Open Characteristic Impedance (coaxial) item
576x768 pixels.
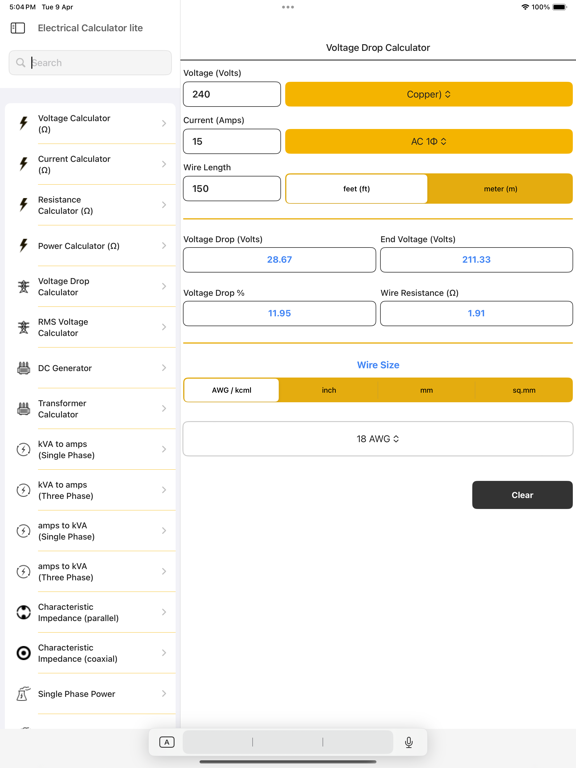(x=91, y=653)
